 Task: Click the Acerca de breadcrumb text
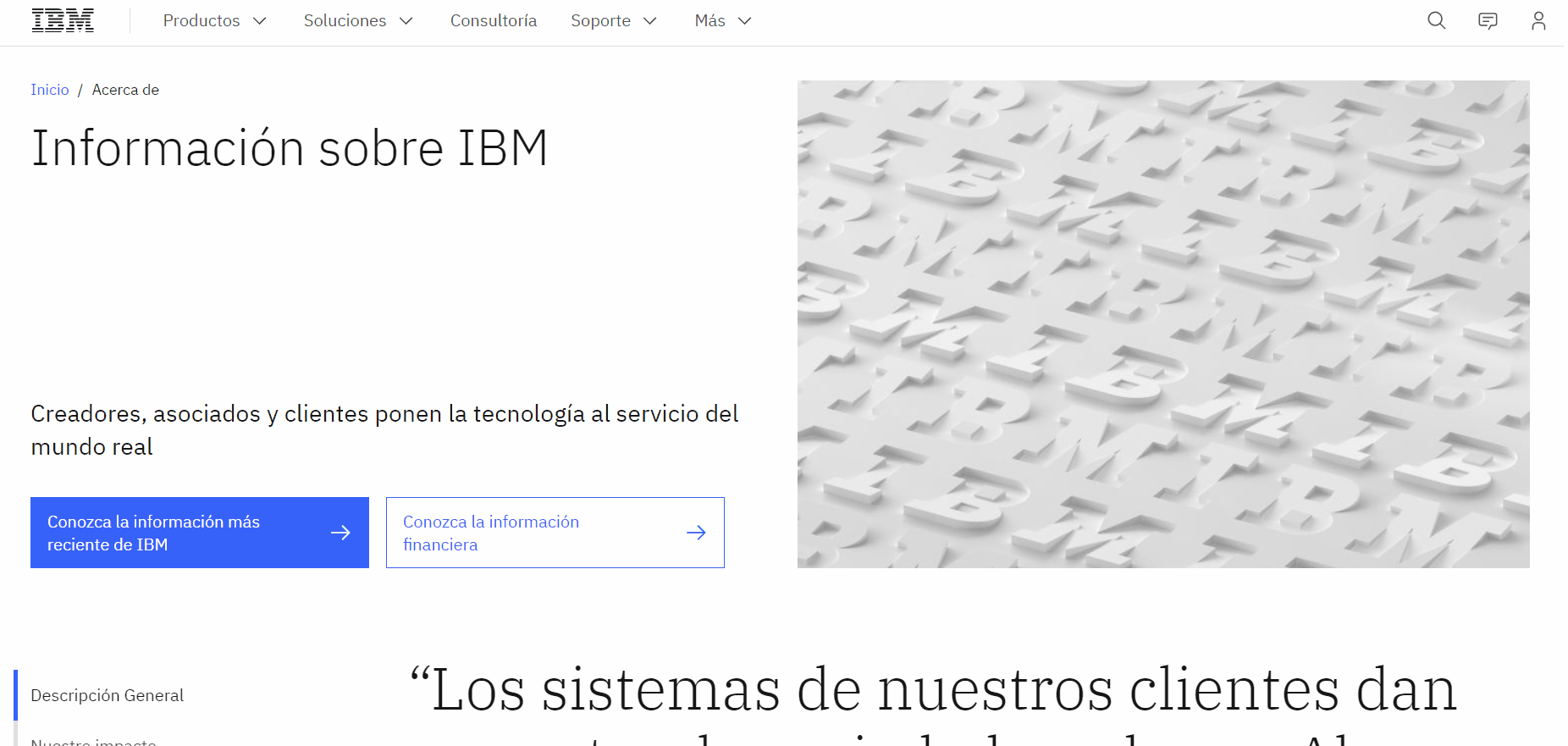125,90
